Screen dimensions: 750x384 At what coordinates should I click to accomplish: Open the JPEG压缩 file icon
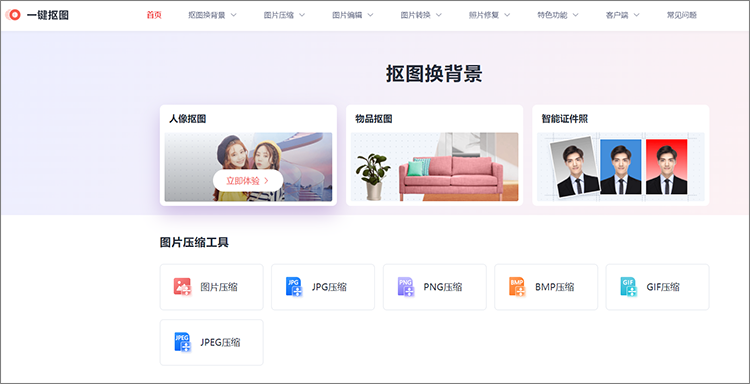tap(182, 342)
